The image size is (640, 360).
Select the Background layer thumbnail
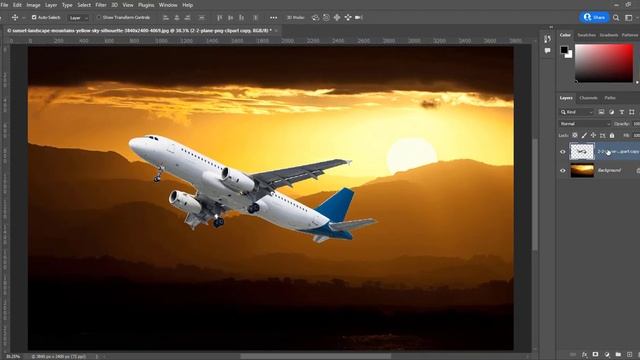click(582, 171)
